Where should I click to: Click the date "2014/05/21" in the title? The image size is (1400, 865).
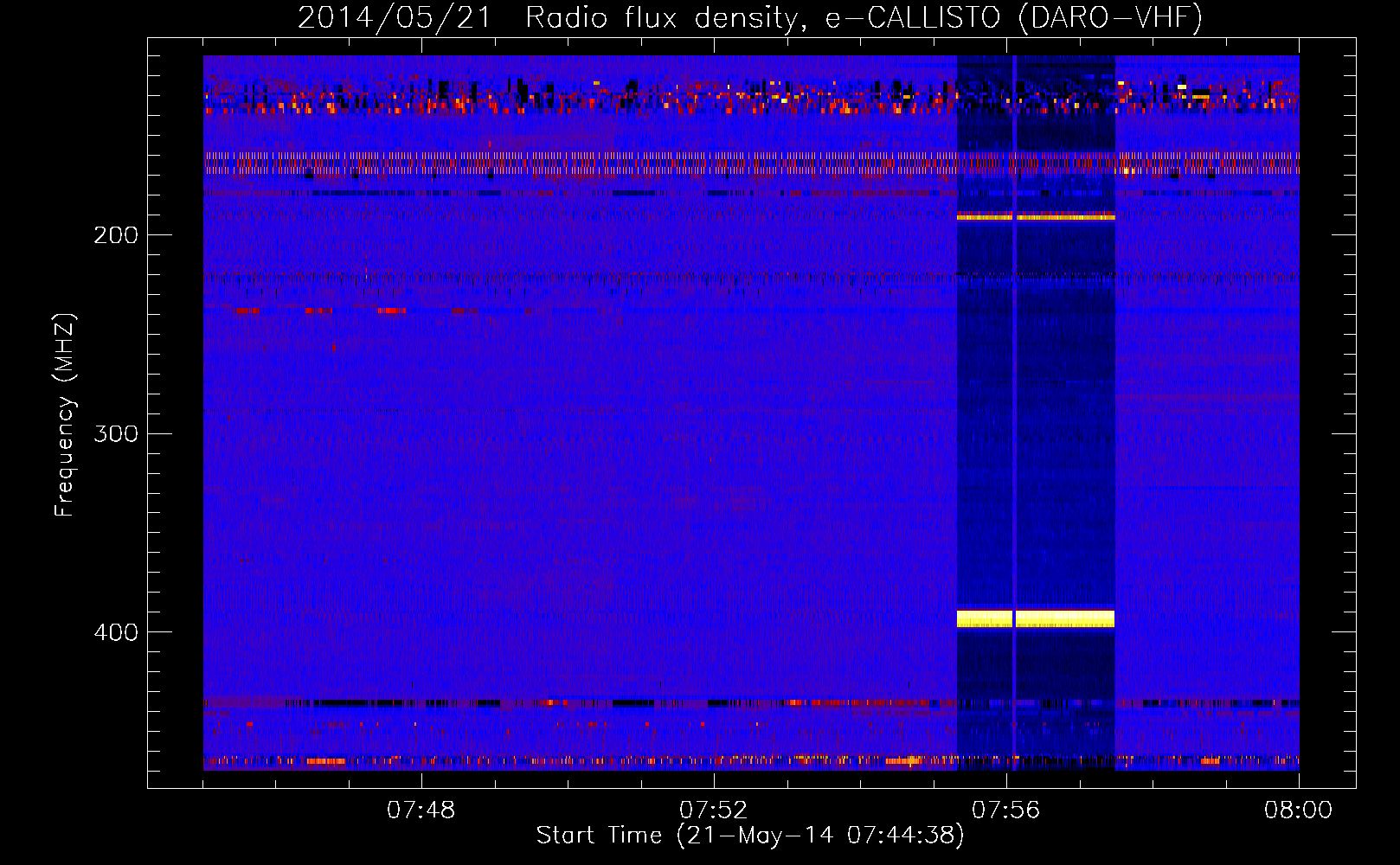point(395,17)
